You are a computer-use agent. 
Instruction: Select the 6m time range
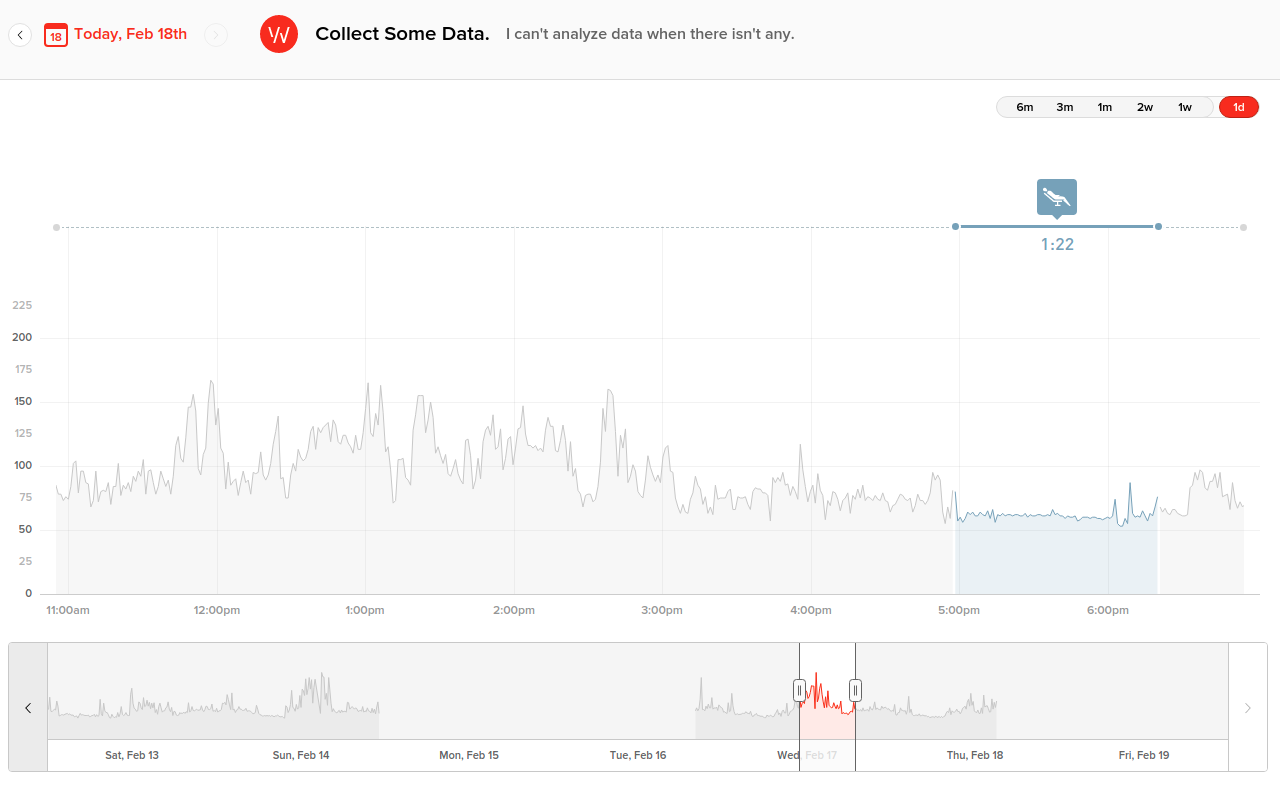tap(1024, 107)
